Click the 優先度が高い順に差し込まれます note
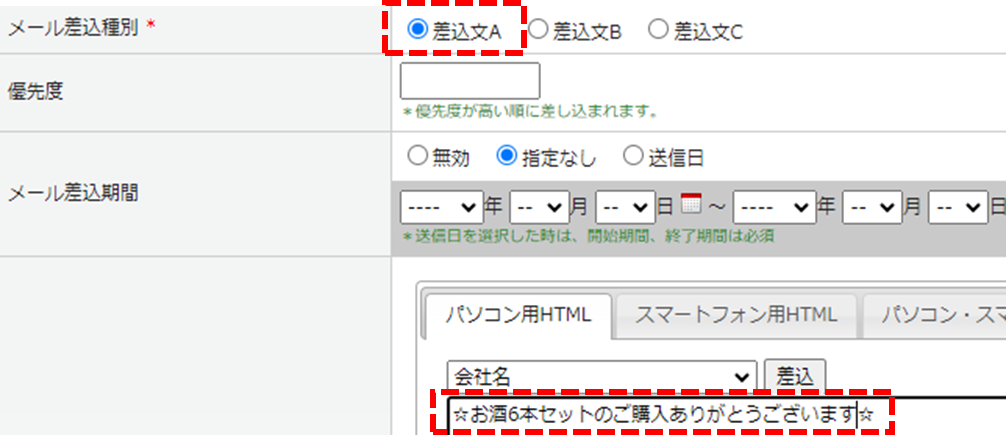 (530, 112)
